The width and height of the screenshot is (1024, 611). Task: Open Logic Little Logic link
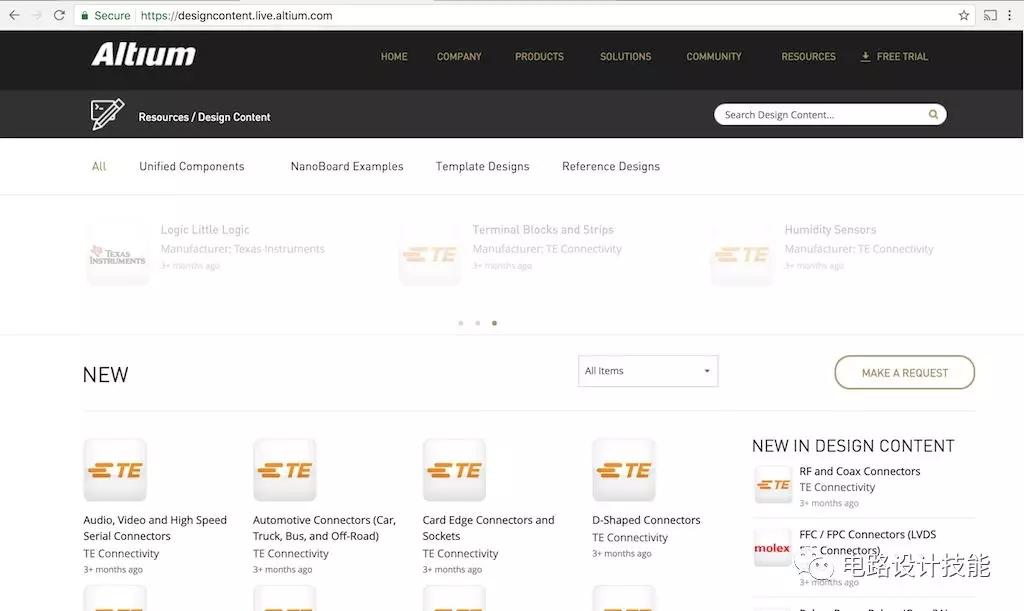point(205,230)
